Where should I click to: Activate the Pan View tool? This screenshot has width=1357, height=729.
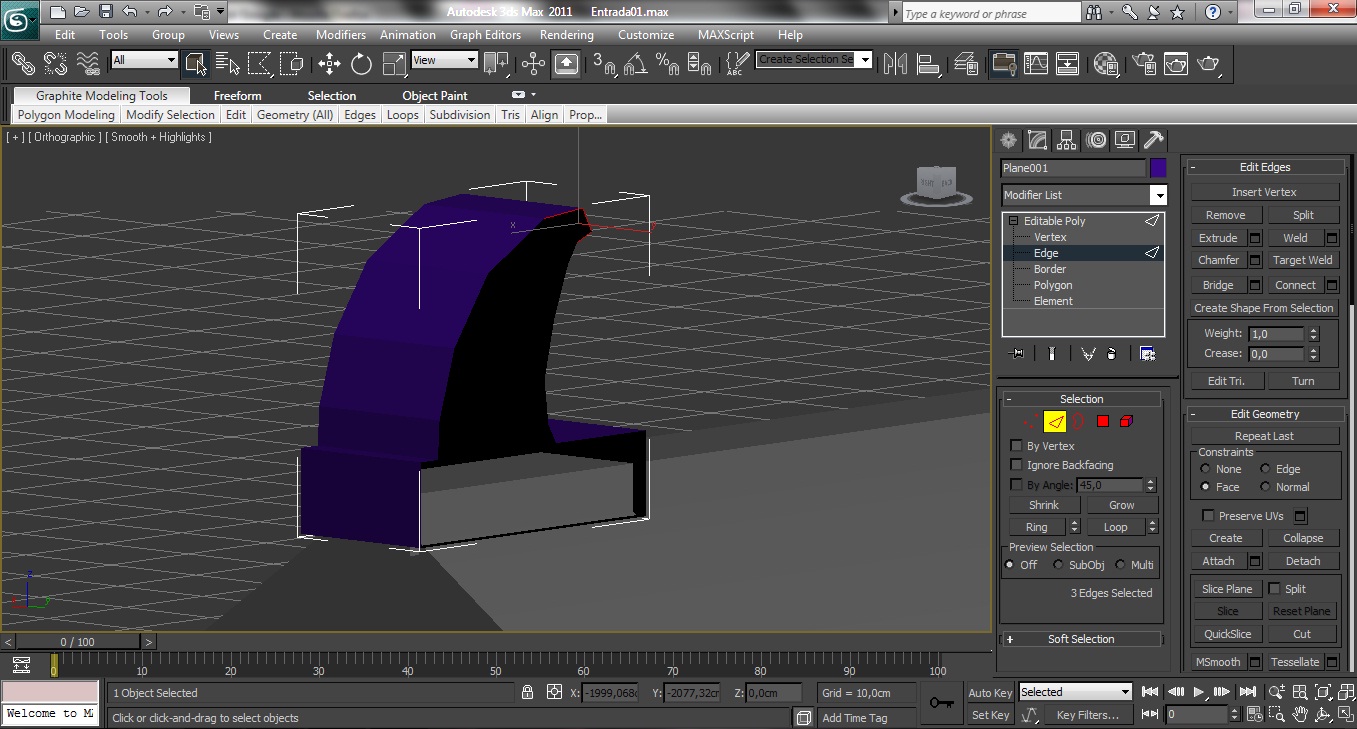[1300, 715]
